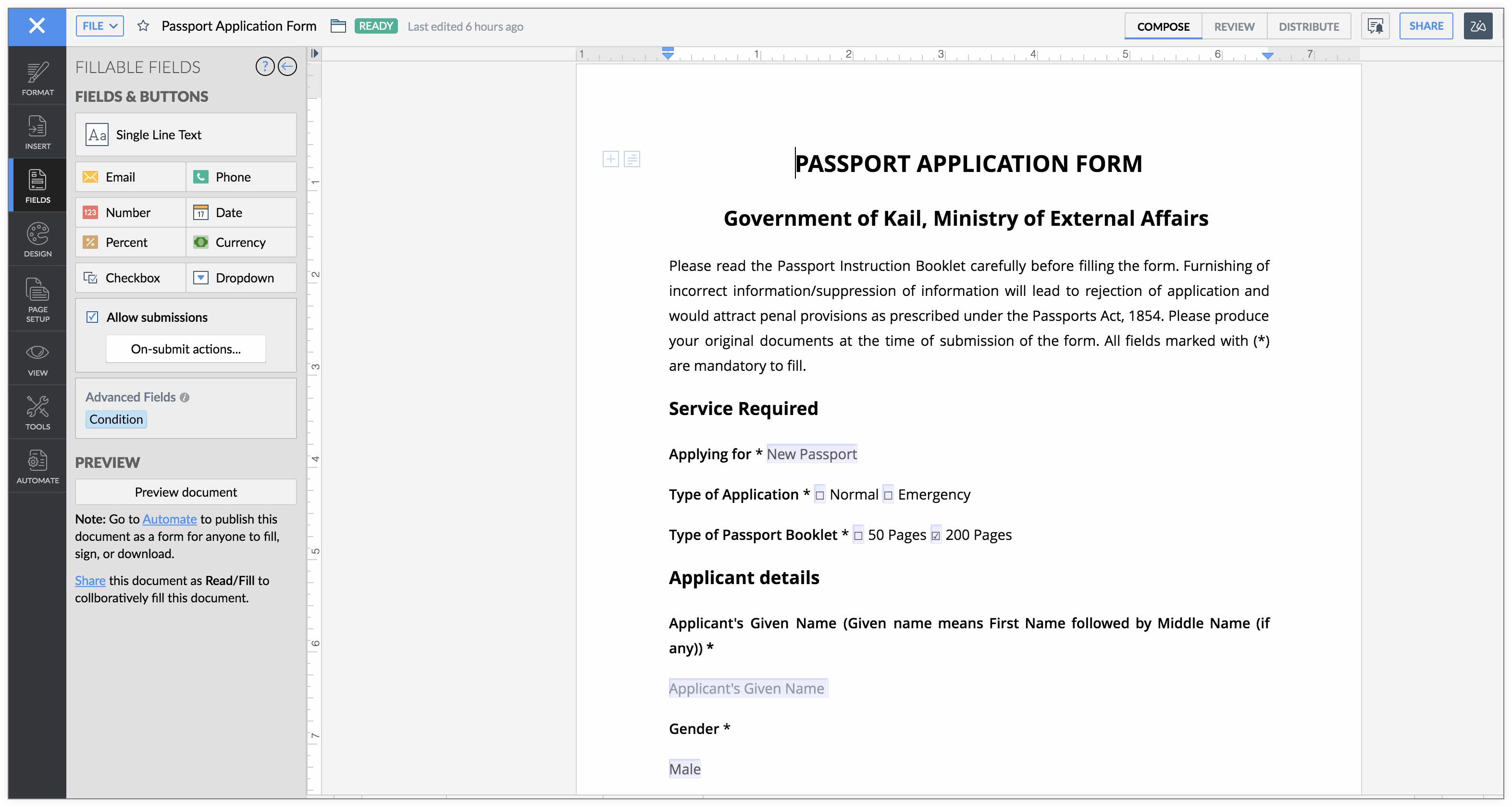Click the right indent marker on ruler
1512x807 pixels.
[1267, 56]
